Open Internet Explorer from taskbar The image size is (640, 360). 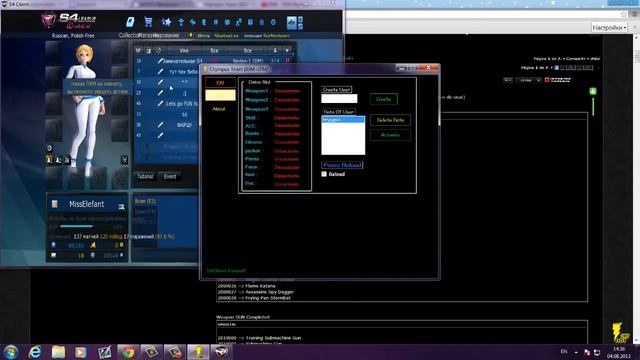click(35, 352)
